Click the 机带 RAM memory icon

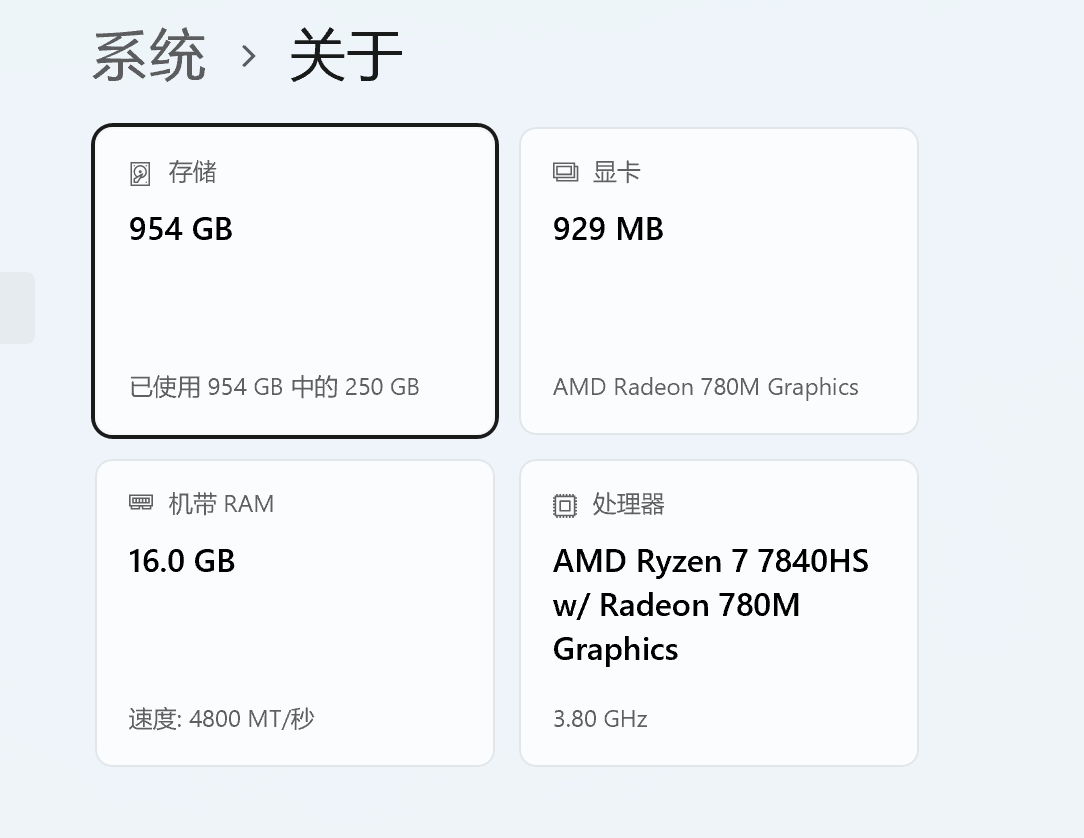(141, 503)
